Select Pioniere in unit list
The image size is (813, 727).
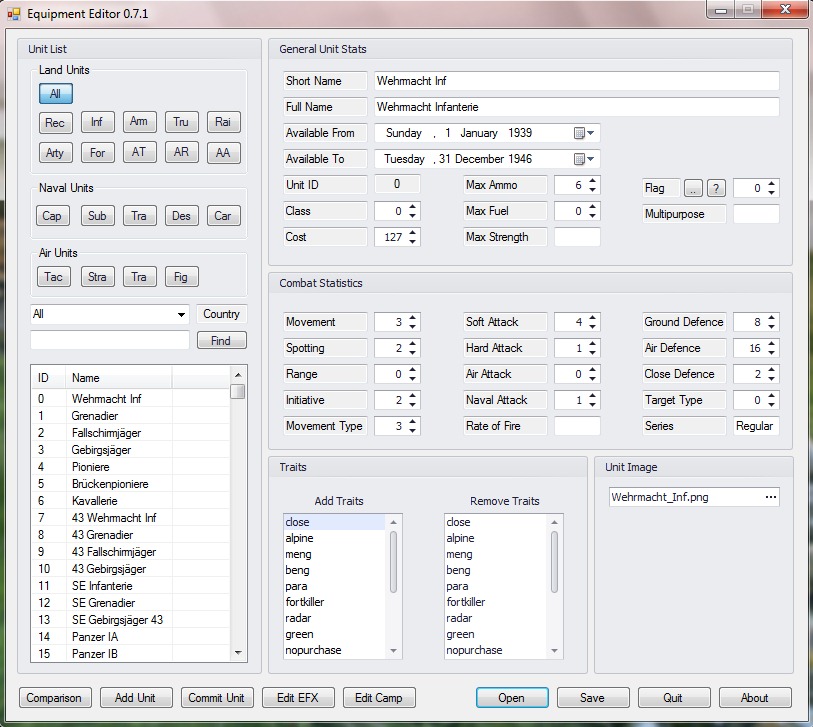point(130,467)
